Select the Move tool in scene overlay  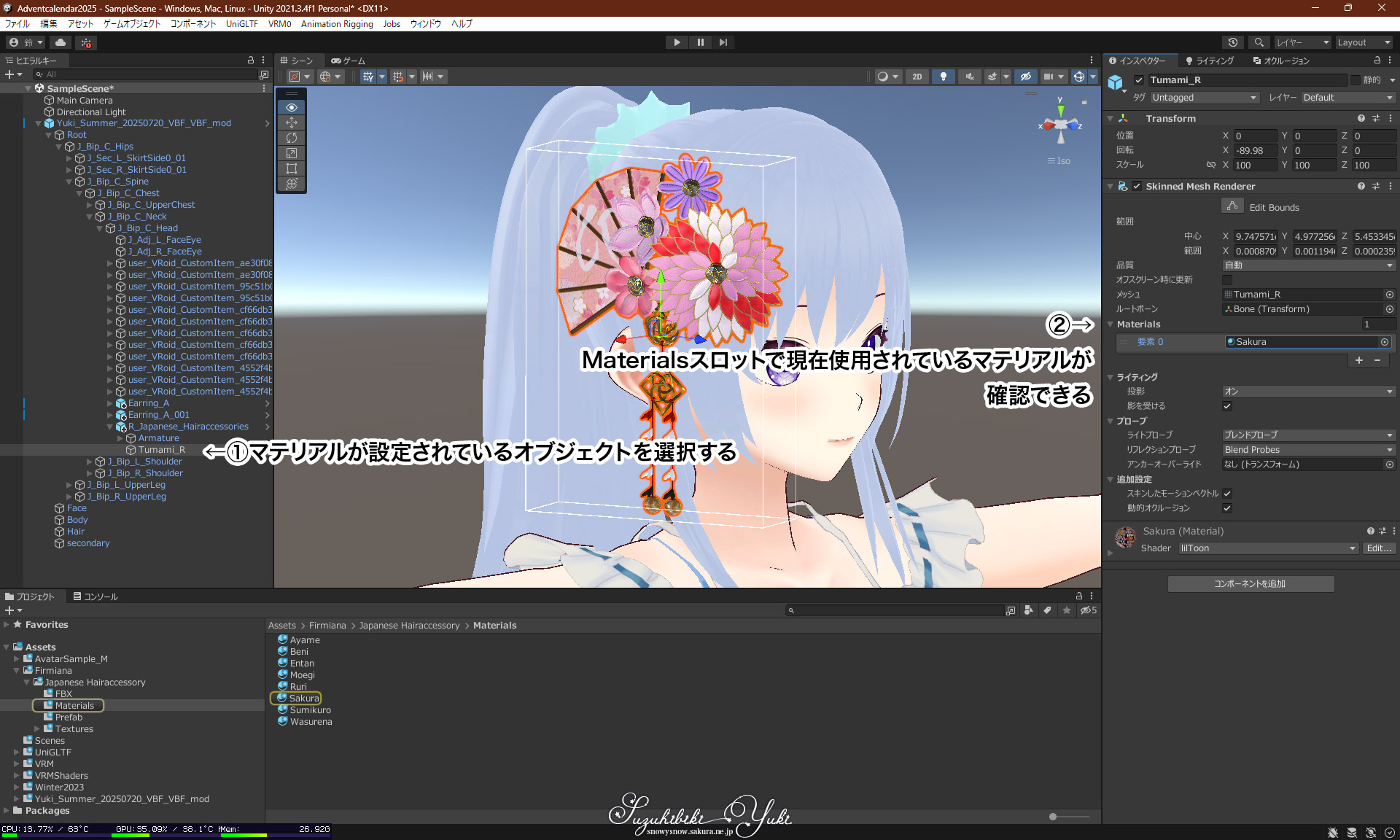[292, 122]
